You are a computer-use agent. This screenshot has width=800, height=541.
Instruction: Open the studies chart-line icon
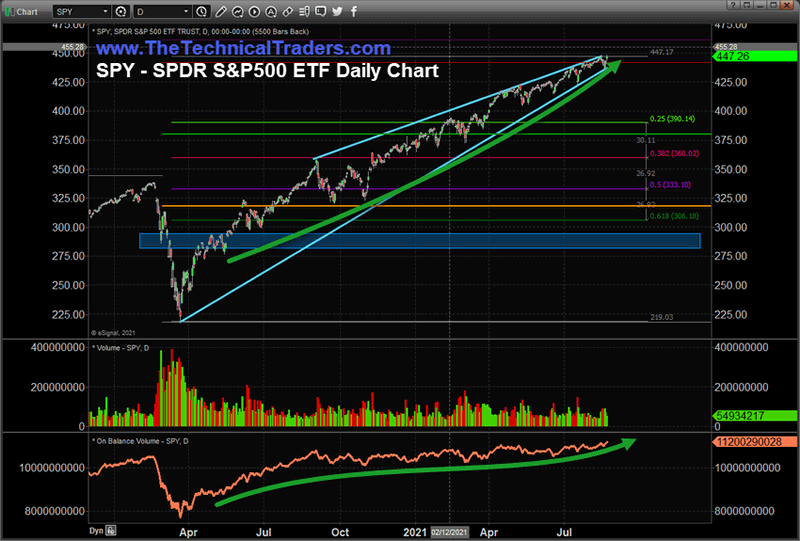[x=237, y=11]
